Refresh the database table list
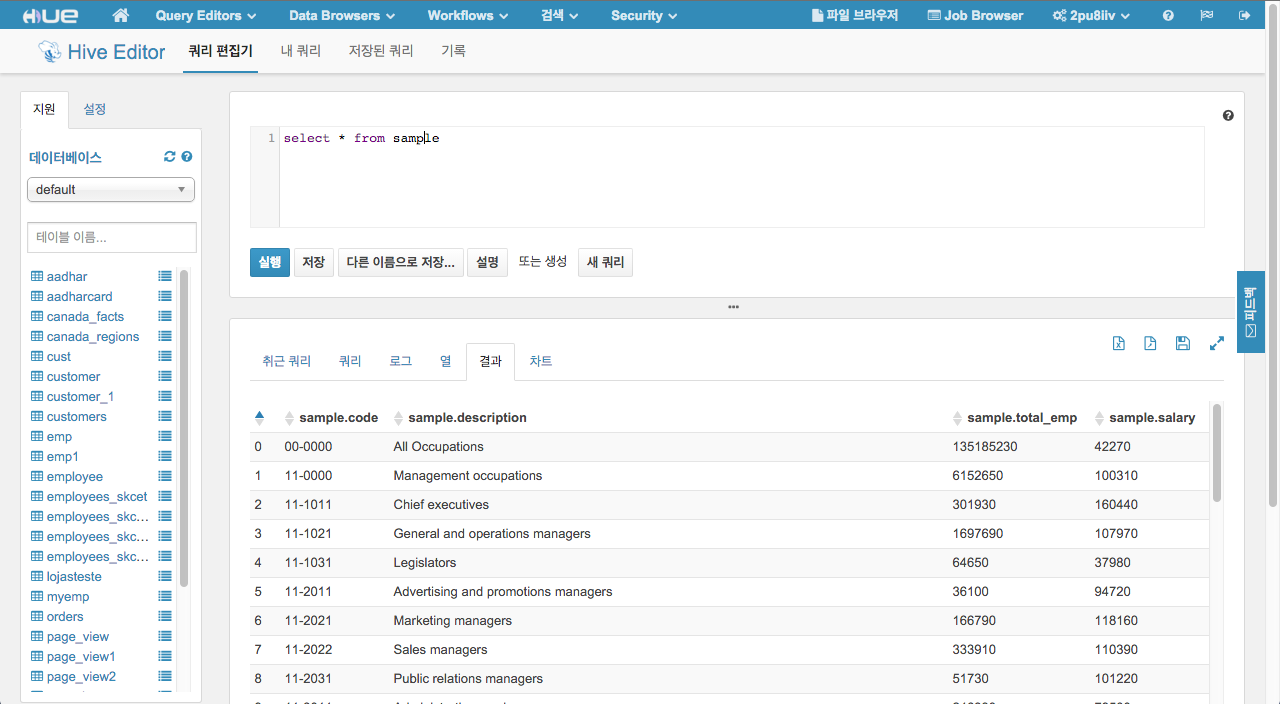Image resolution: width=1280 pixels, height=704 pixels. 170,157
